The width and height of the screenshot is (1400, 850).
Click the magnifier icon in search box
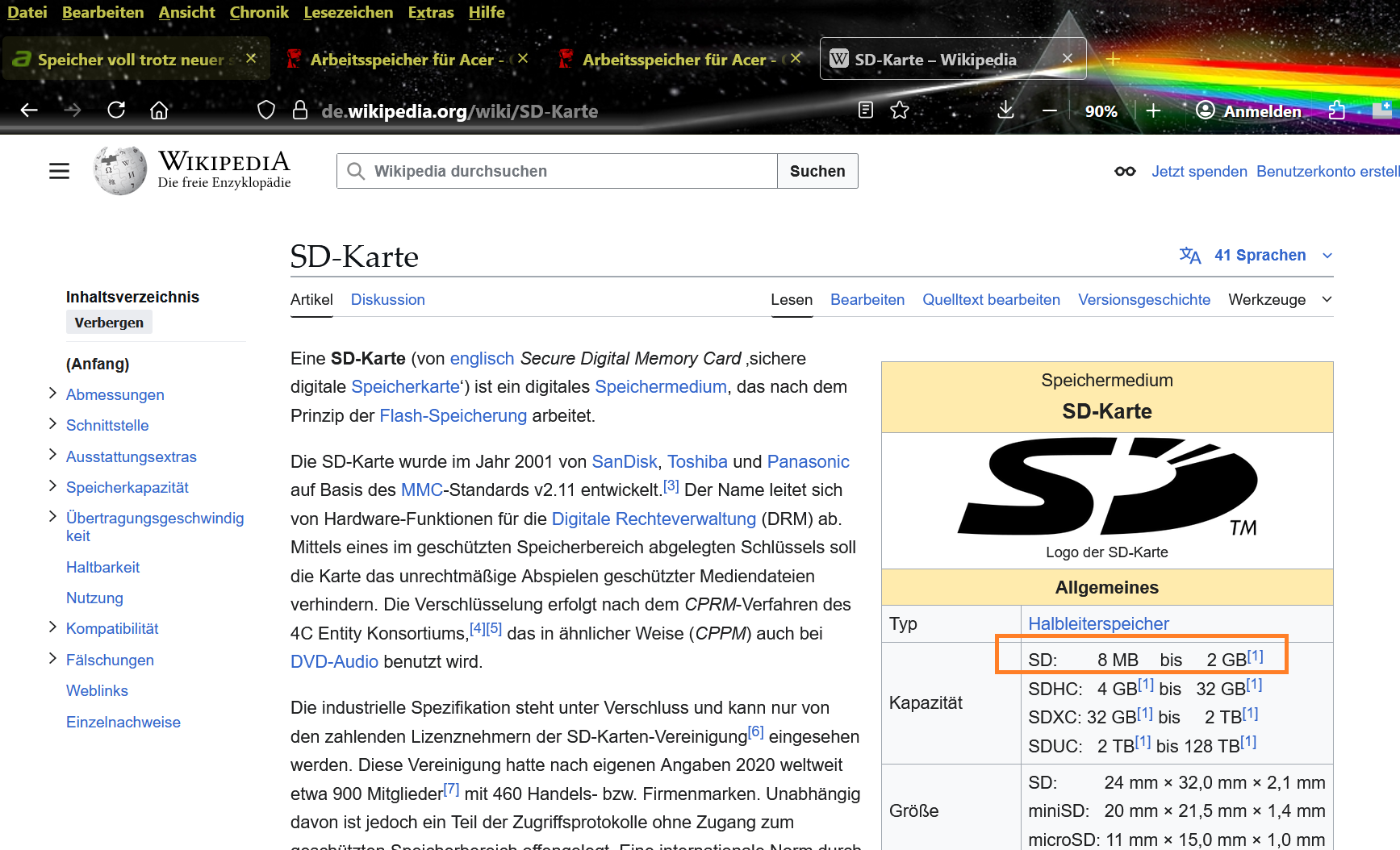click(355, 171)
